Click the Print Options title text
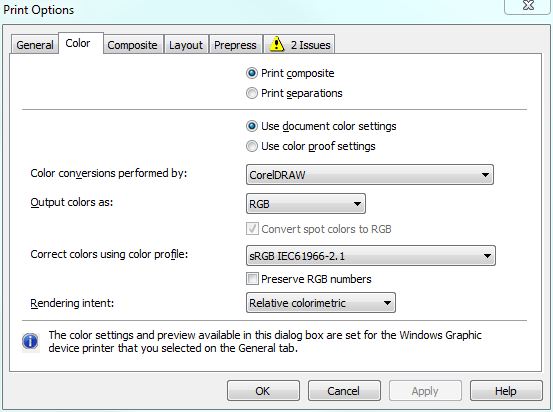 tap(39, 10)
